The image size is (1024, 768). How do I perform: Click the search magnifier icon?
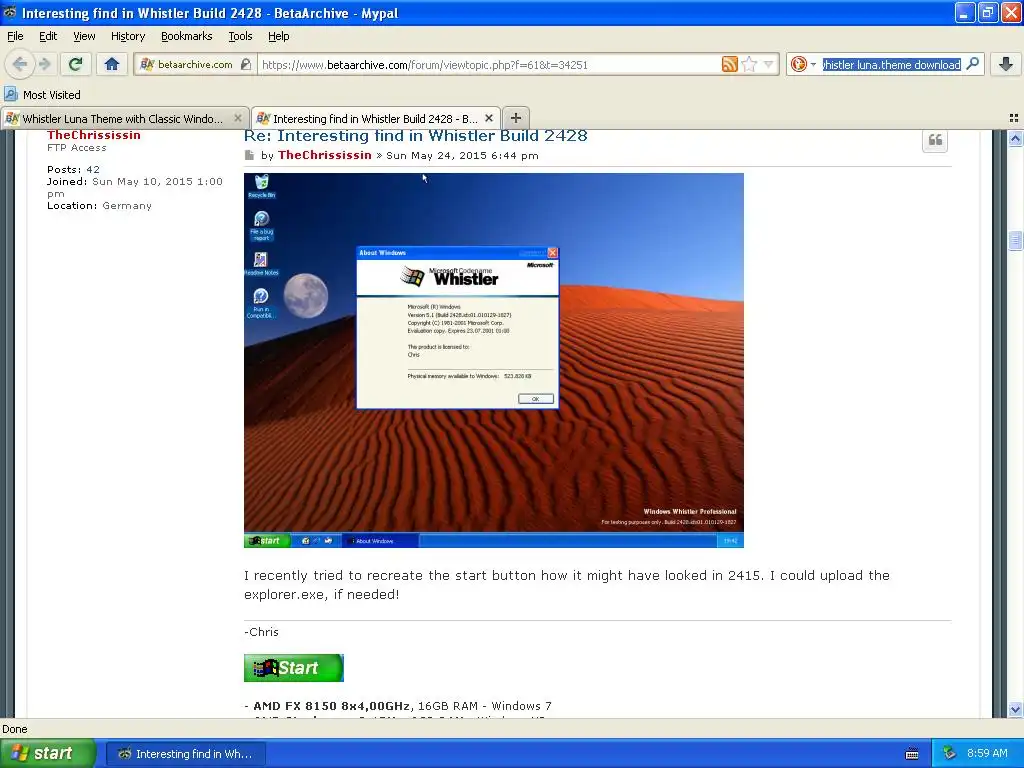click(972, 64)
